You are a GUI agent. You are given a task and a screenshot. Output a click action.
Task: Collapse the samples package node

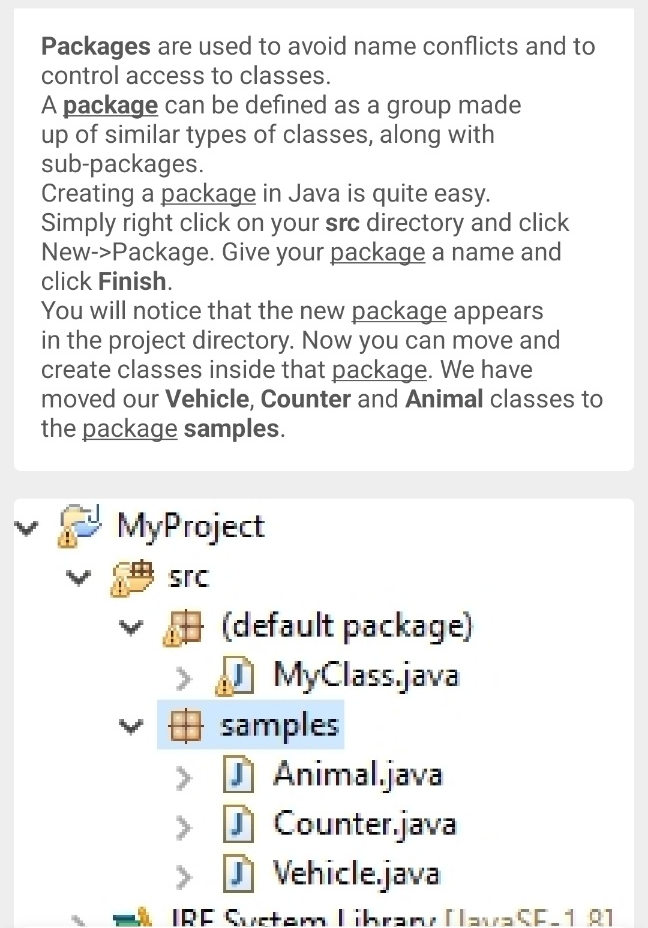[131, 726]
